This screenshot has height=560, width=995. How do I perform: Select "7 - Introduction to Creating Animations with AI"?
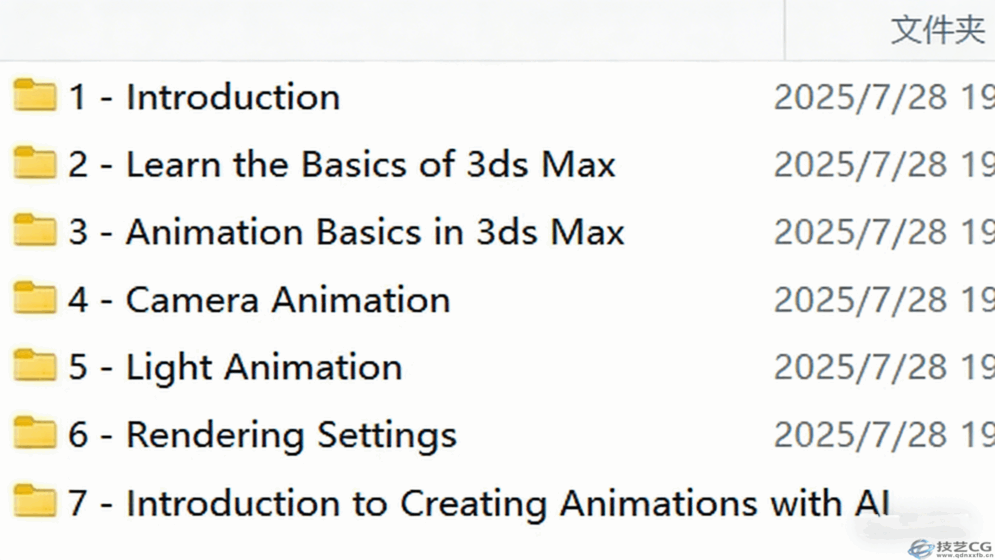[x=478, y=502]
